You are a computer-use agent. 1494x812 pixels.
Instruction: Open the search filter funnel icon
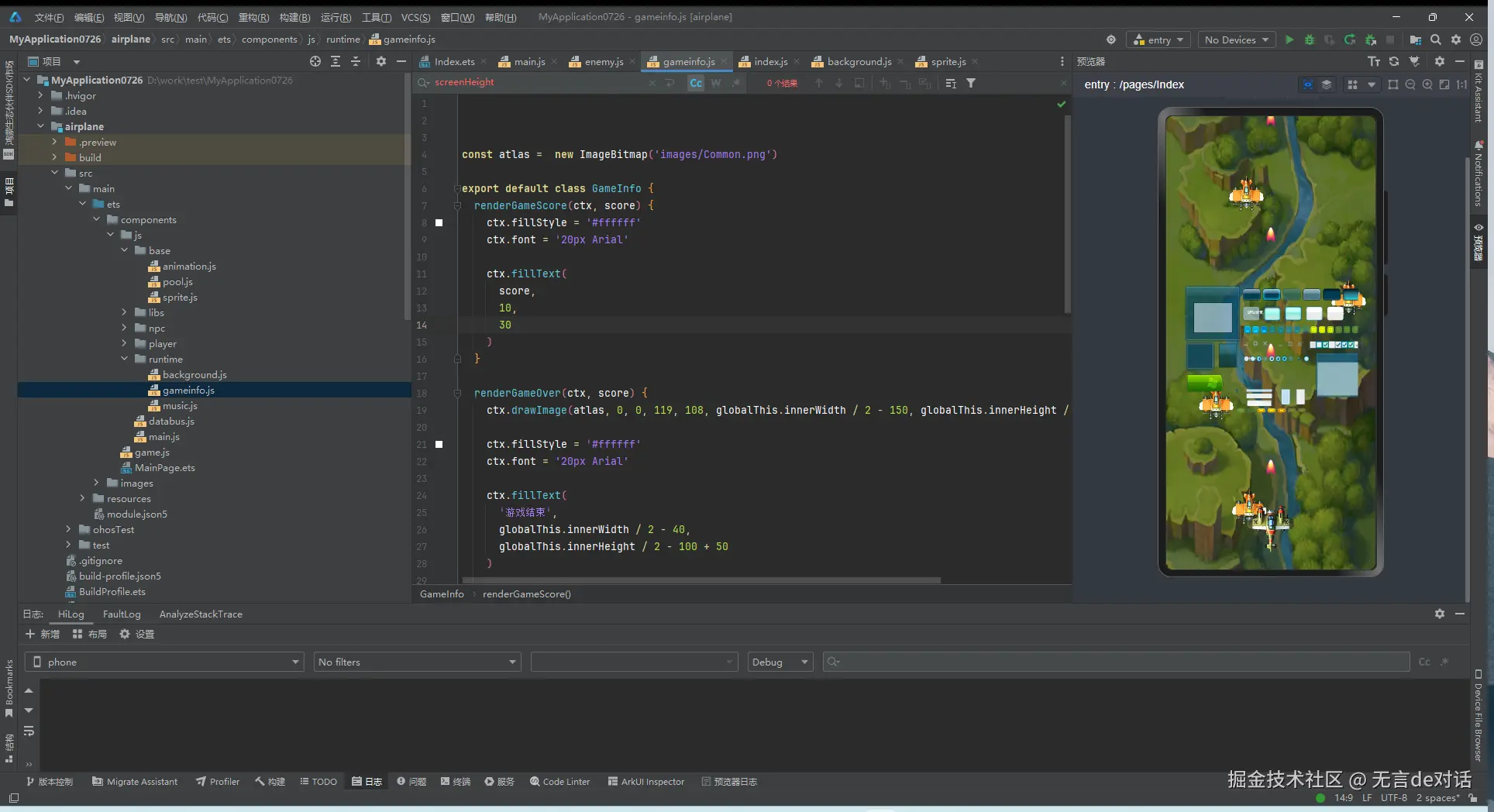[971, 83]
